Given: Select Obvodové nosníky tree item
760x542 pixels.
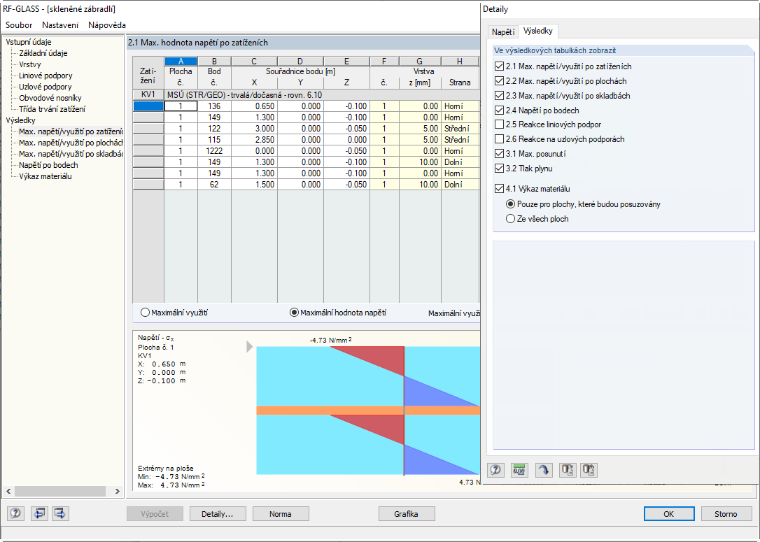Looking at the screenshot, I should click(x=50, y=98).
